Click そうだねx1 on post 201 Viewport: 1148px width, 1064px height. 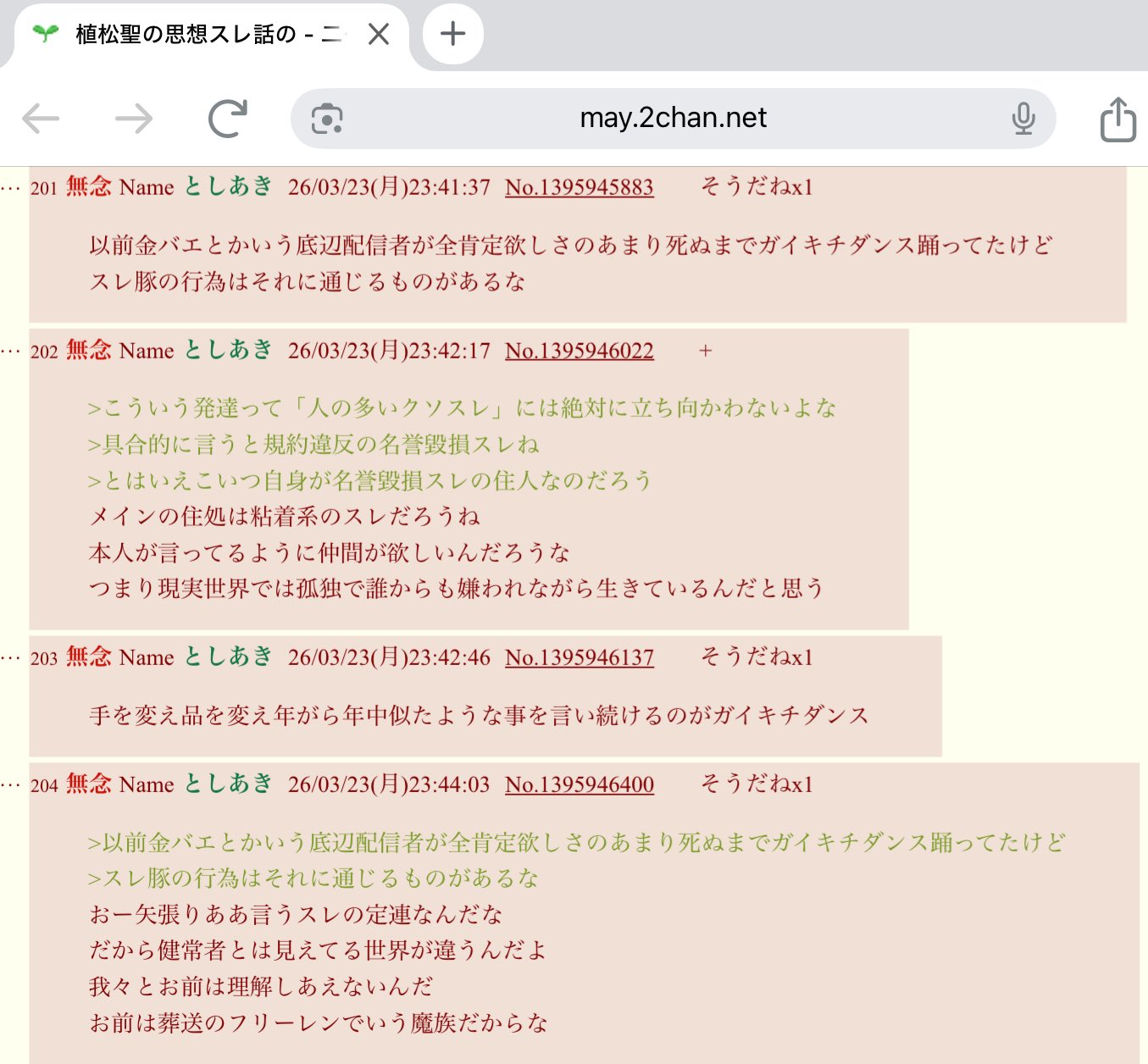click(757, 187)
